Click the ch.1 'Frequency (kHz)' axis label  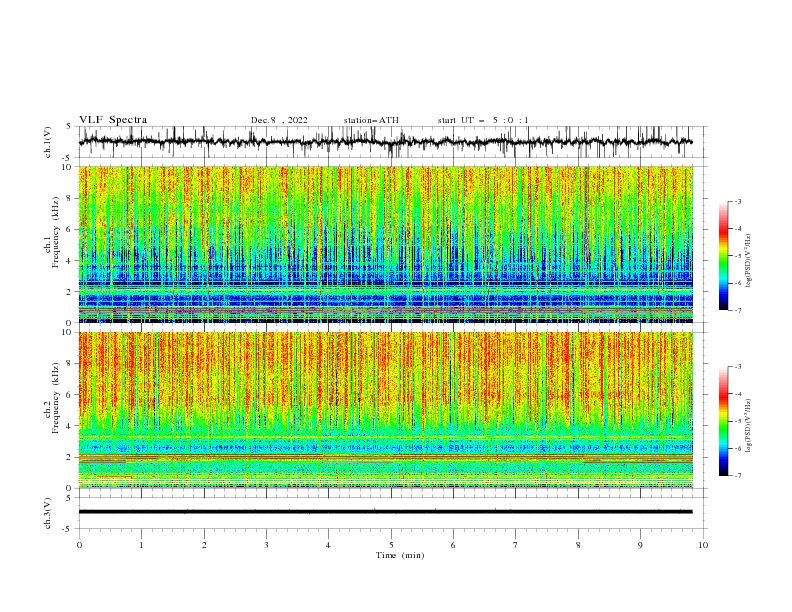pos(55,233)
